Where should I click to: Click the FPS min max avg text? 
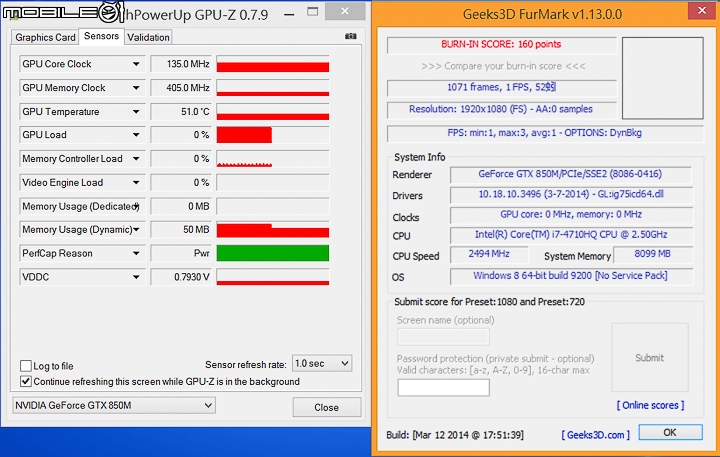(x=545, y=133)
